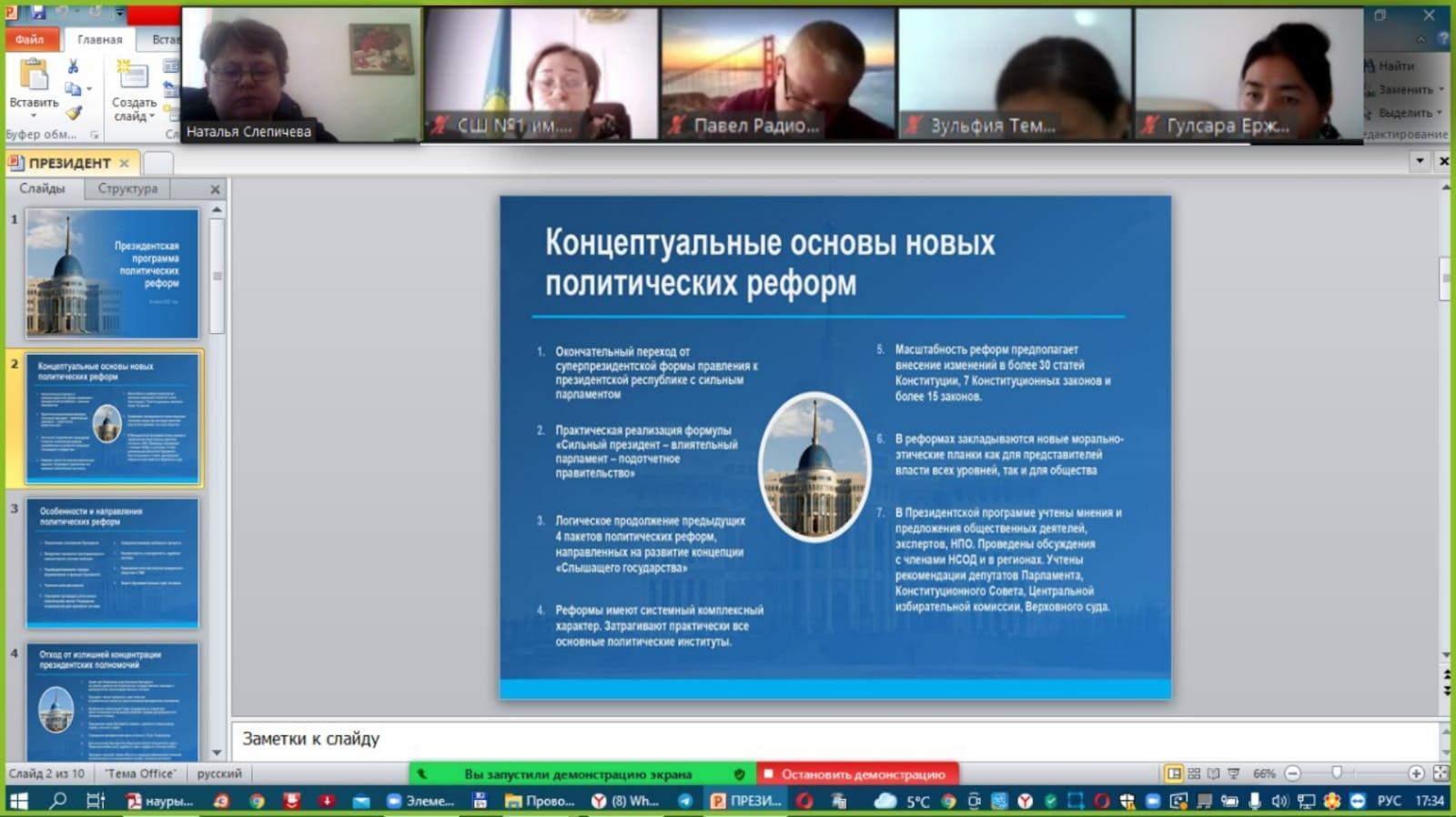
Task: Select slide 3 thumbnail Особенности и направления
Action: click(112, 562)
